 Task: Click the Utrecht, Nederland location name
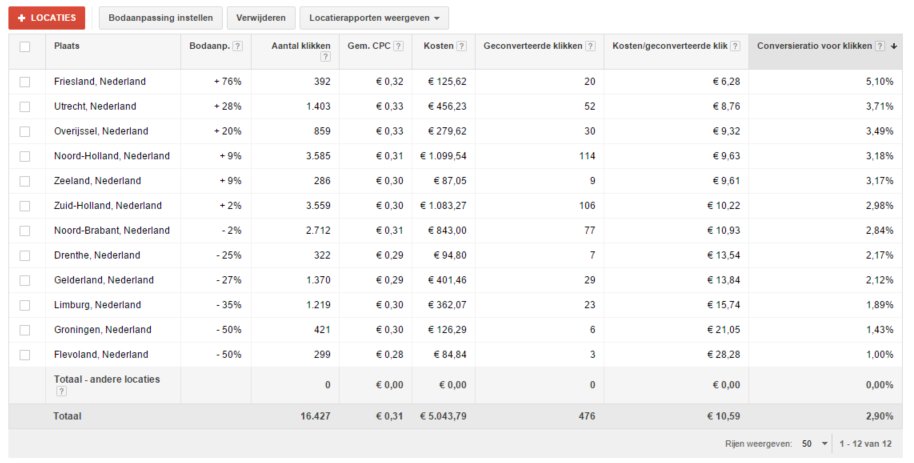pyautogui.click(x=95, y=106)
